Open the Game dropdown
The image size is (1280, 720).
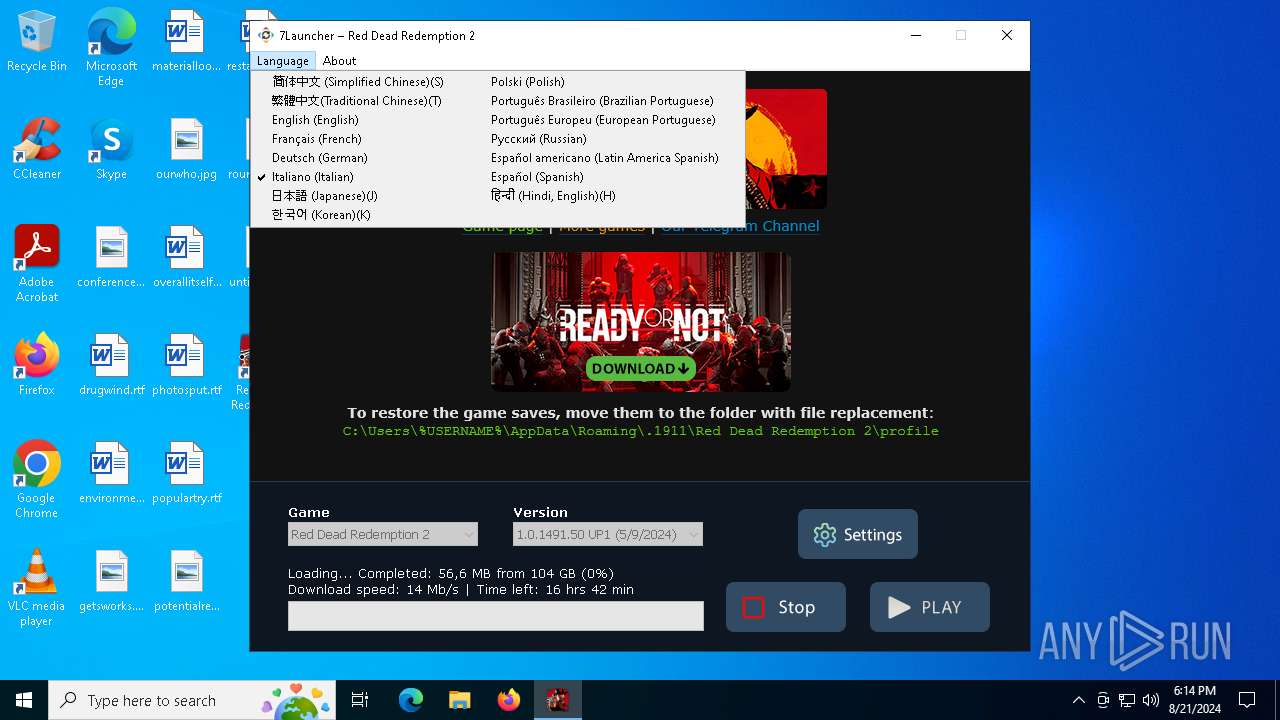click(383, 535)
